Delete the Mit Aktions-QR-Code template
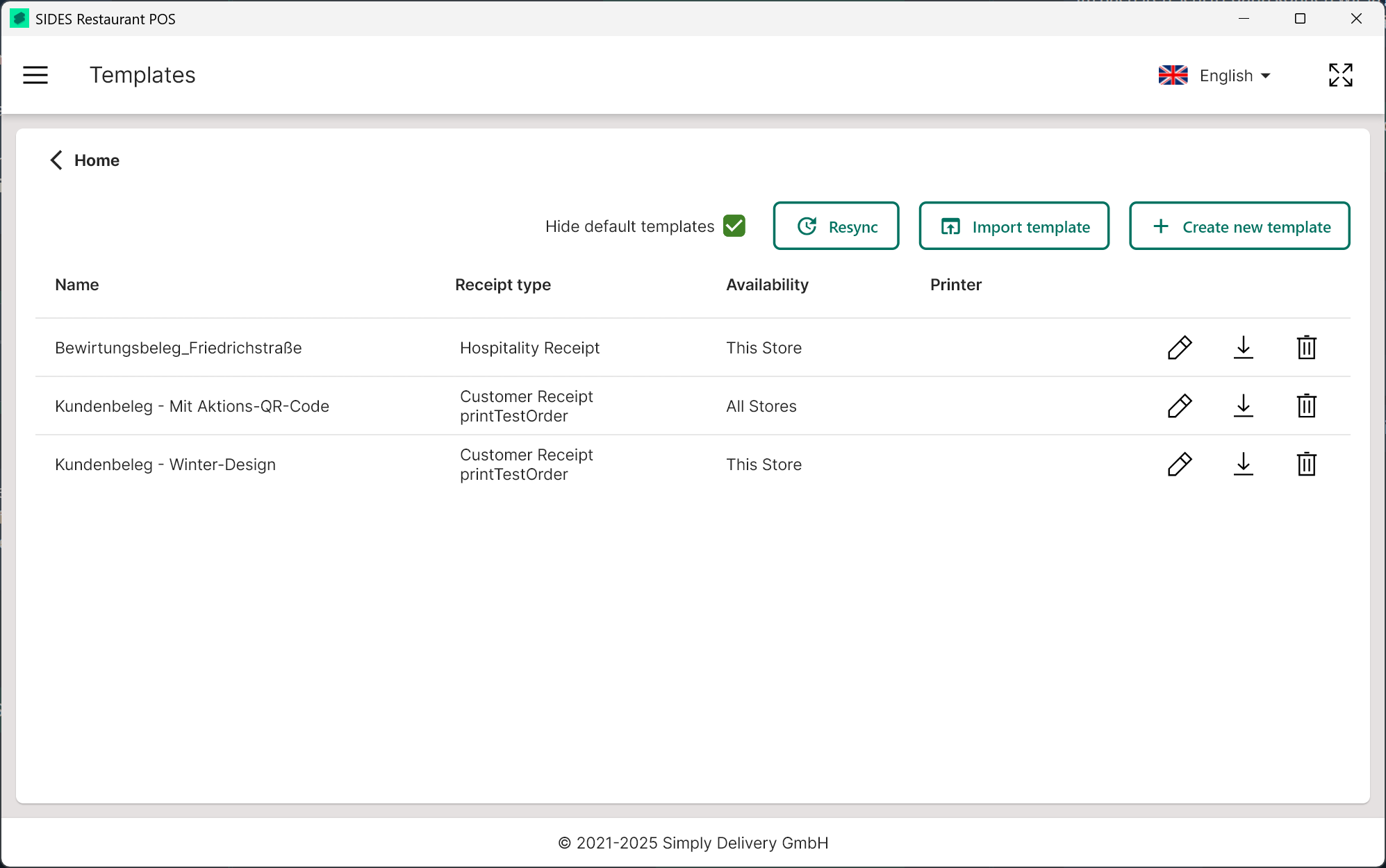Screen dimensions: 1386x868 coord(1306,406)
